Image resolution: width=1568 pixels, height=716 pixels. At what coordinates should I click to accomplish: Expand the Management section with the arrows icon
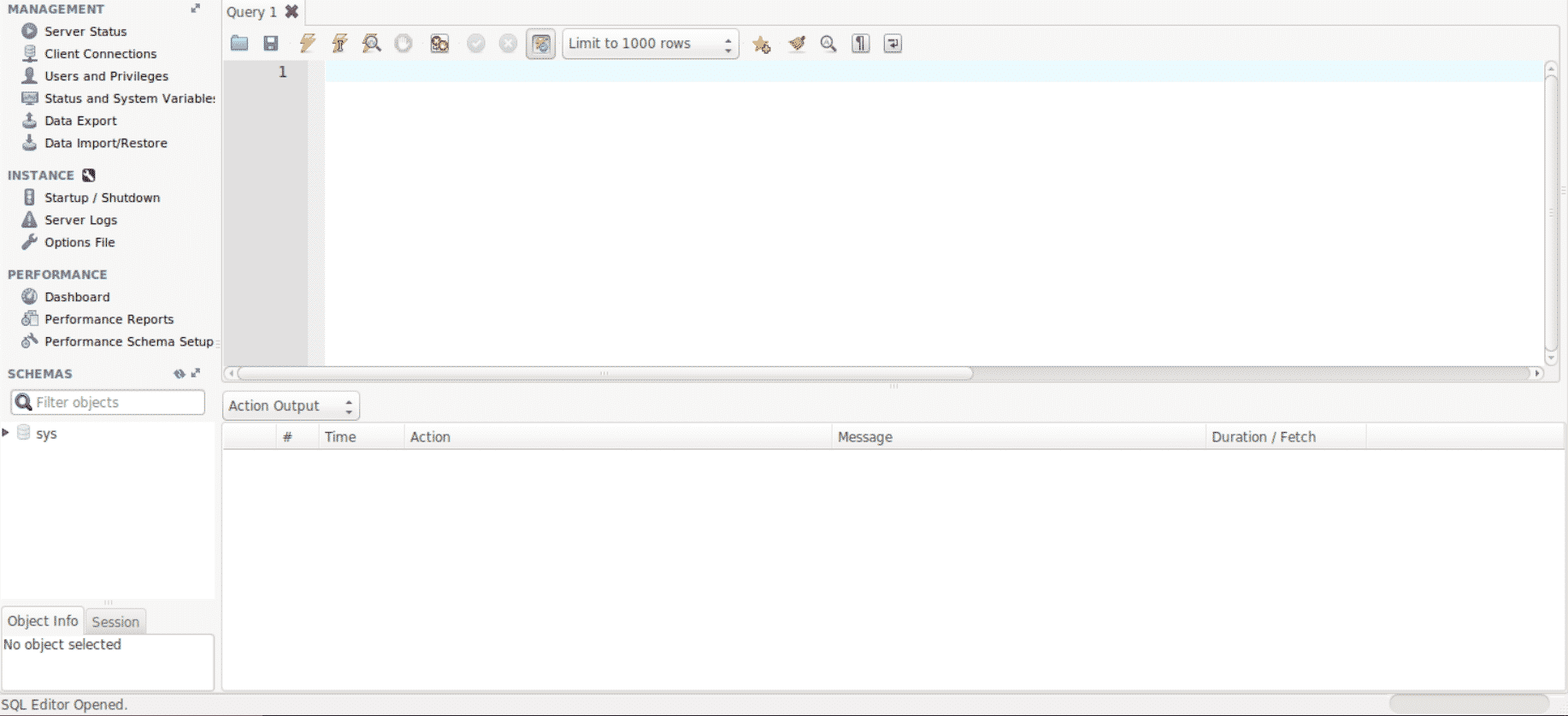pyautogui.click(x=196, y=9)
